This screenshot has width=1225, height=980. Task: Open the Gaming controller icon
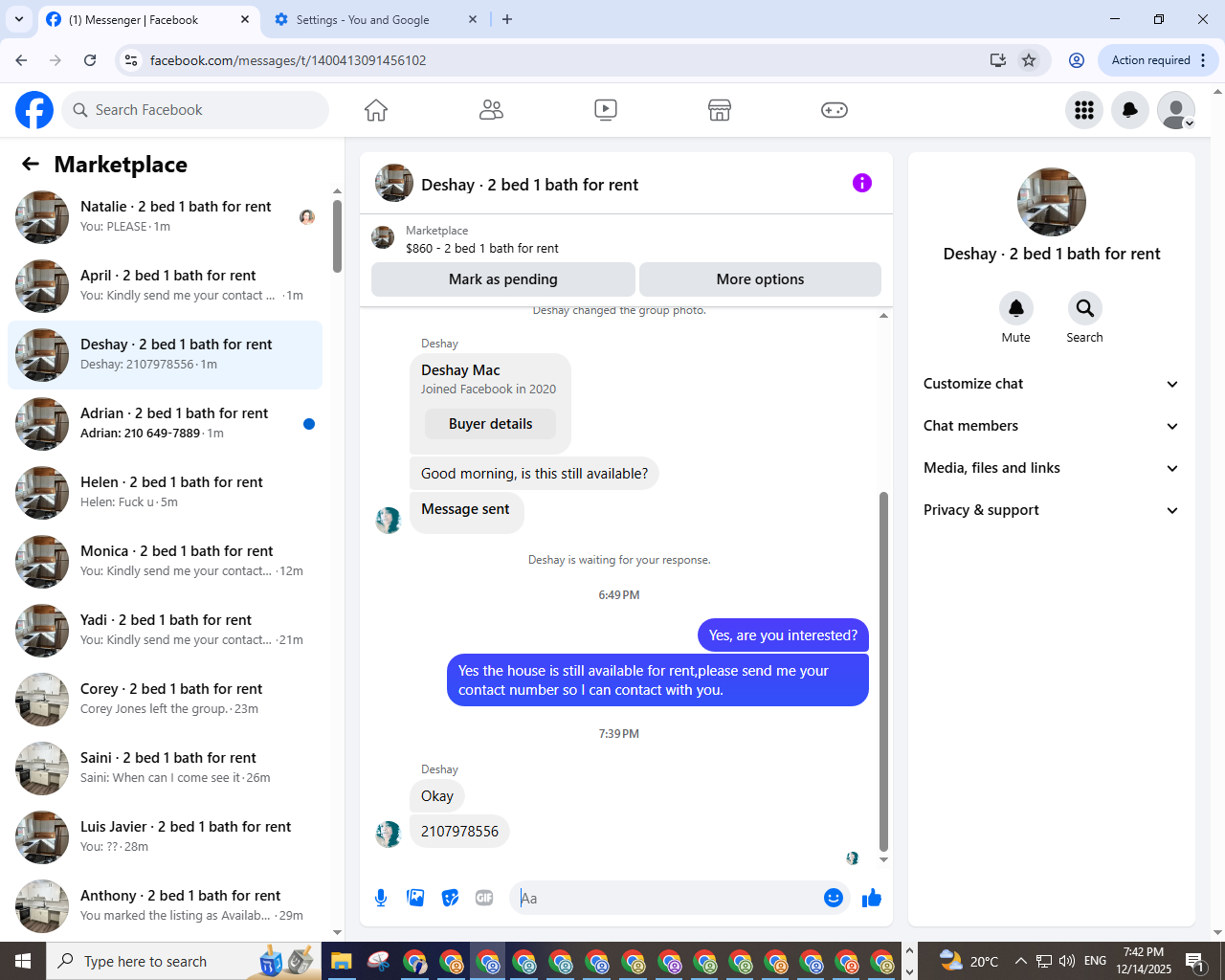835,110
